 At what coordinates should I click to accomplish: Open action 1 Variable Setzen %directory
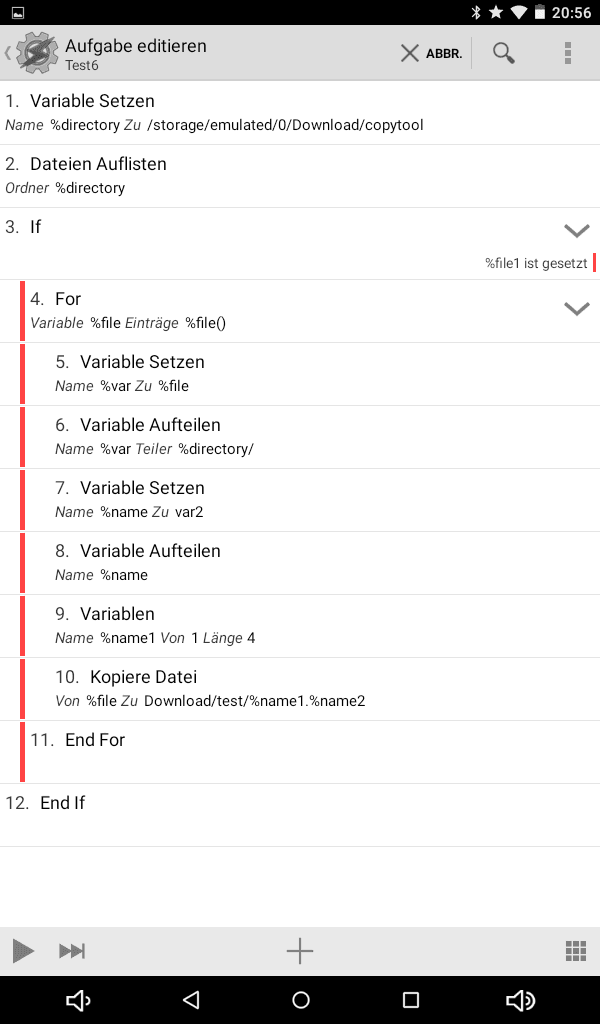click(x=300, y=112)
